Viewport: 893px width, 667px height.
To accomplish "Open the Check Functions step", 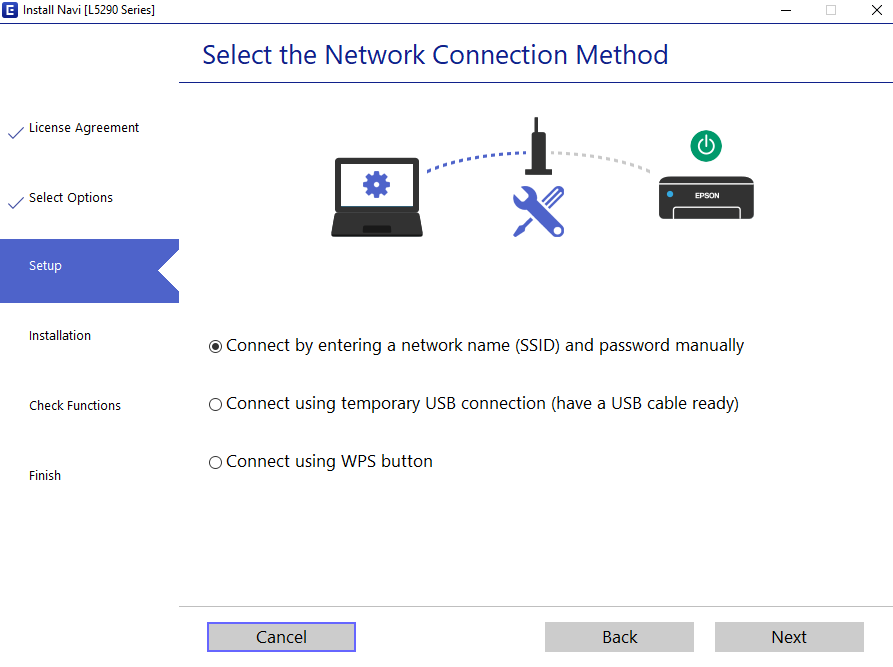I will click(x=75, y=406).
